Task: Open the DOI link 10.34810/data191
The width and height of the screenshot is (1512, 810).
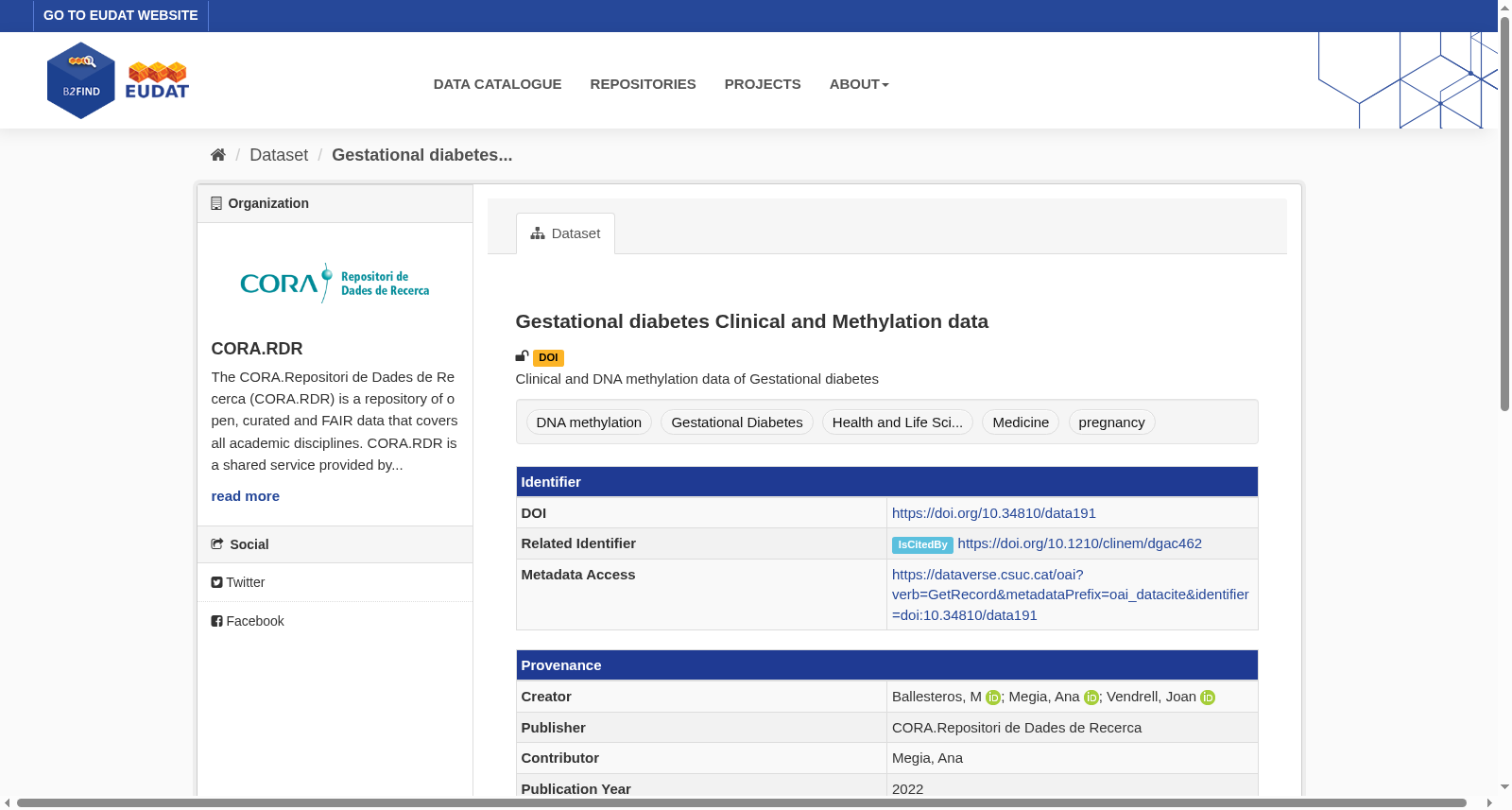Action: [x=994, y=513]
